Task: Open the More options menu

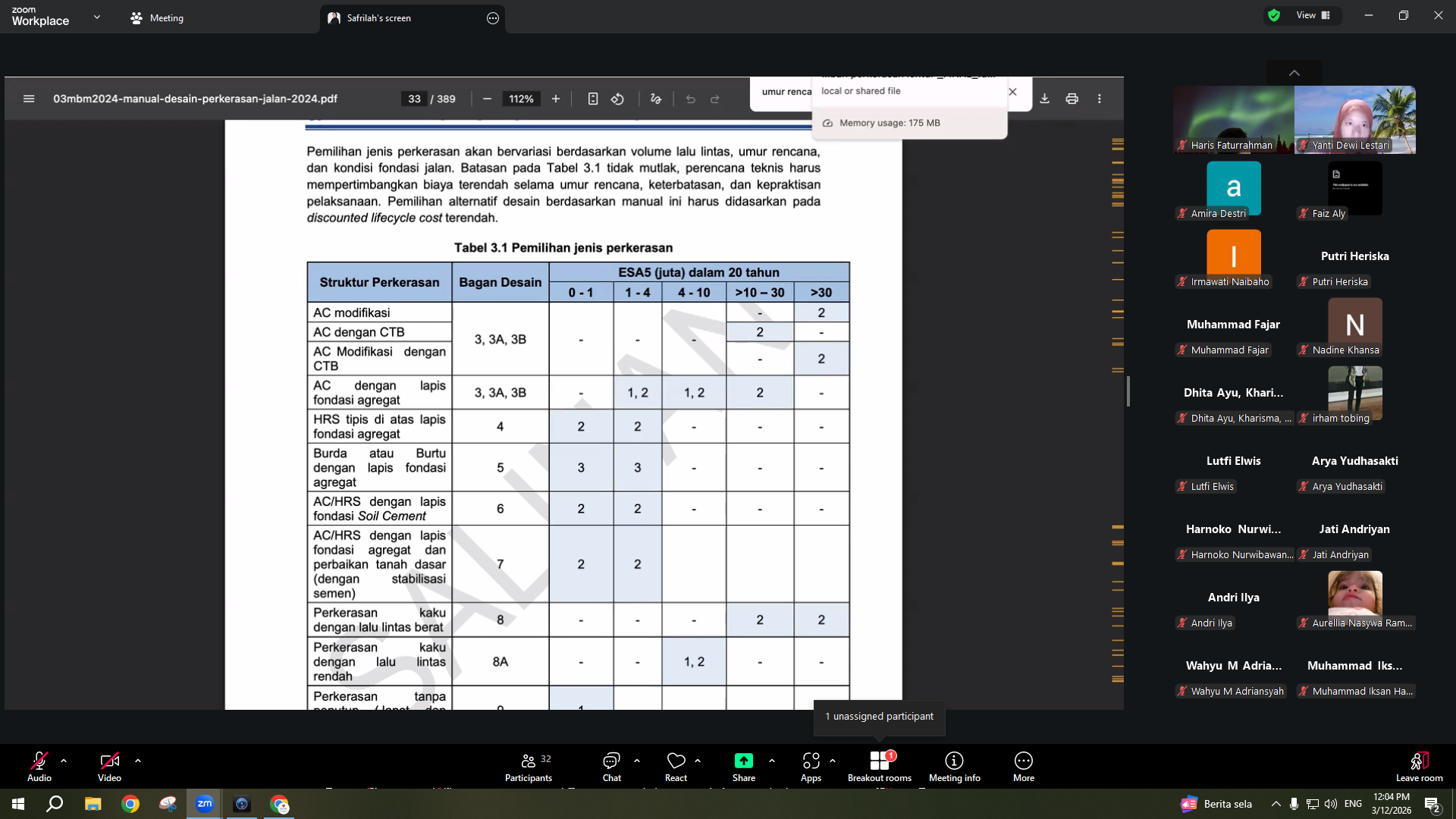Action: (1024, 766)
